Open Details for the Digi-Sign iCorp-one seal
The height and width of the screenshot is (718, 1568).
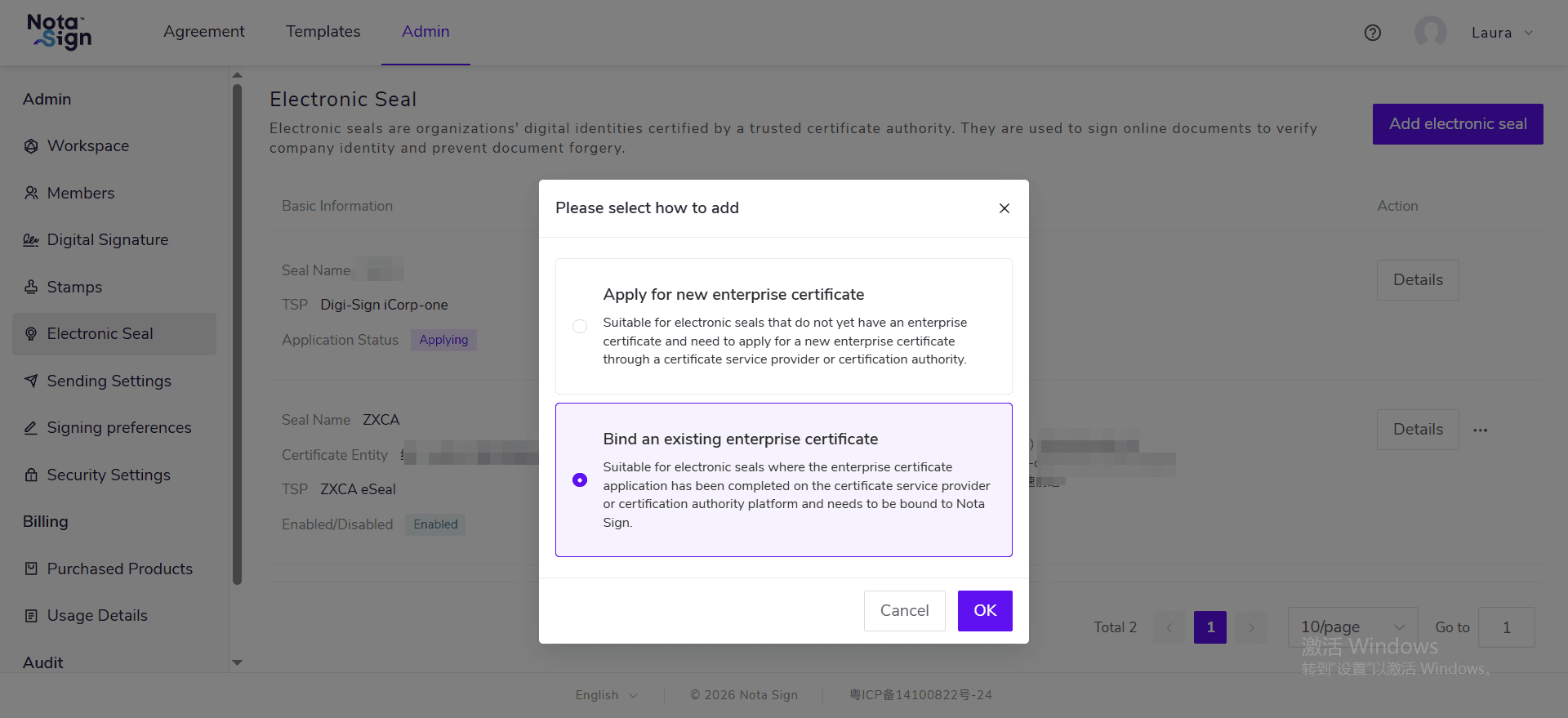click(1418, 280)
